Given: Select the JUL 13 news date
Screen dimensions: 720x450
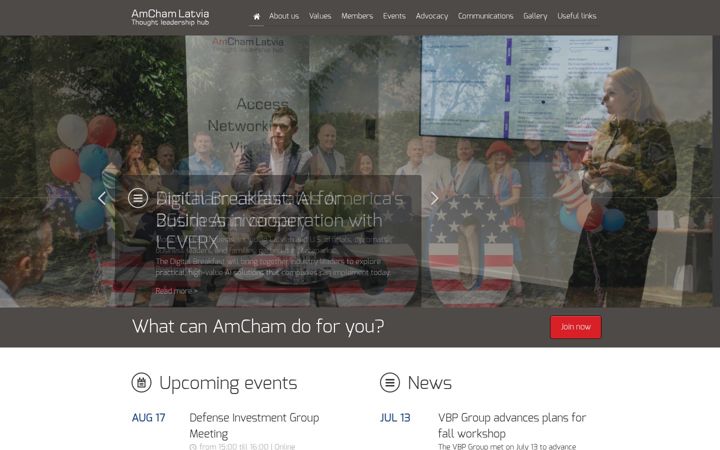Looking at the screenshot, I should (x=395, y=418).
